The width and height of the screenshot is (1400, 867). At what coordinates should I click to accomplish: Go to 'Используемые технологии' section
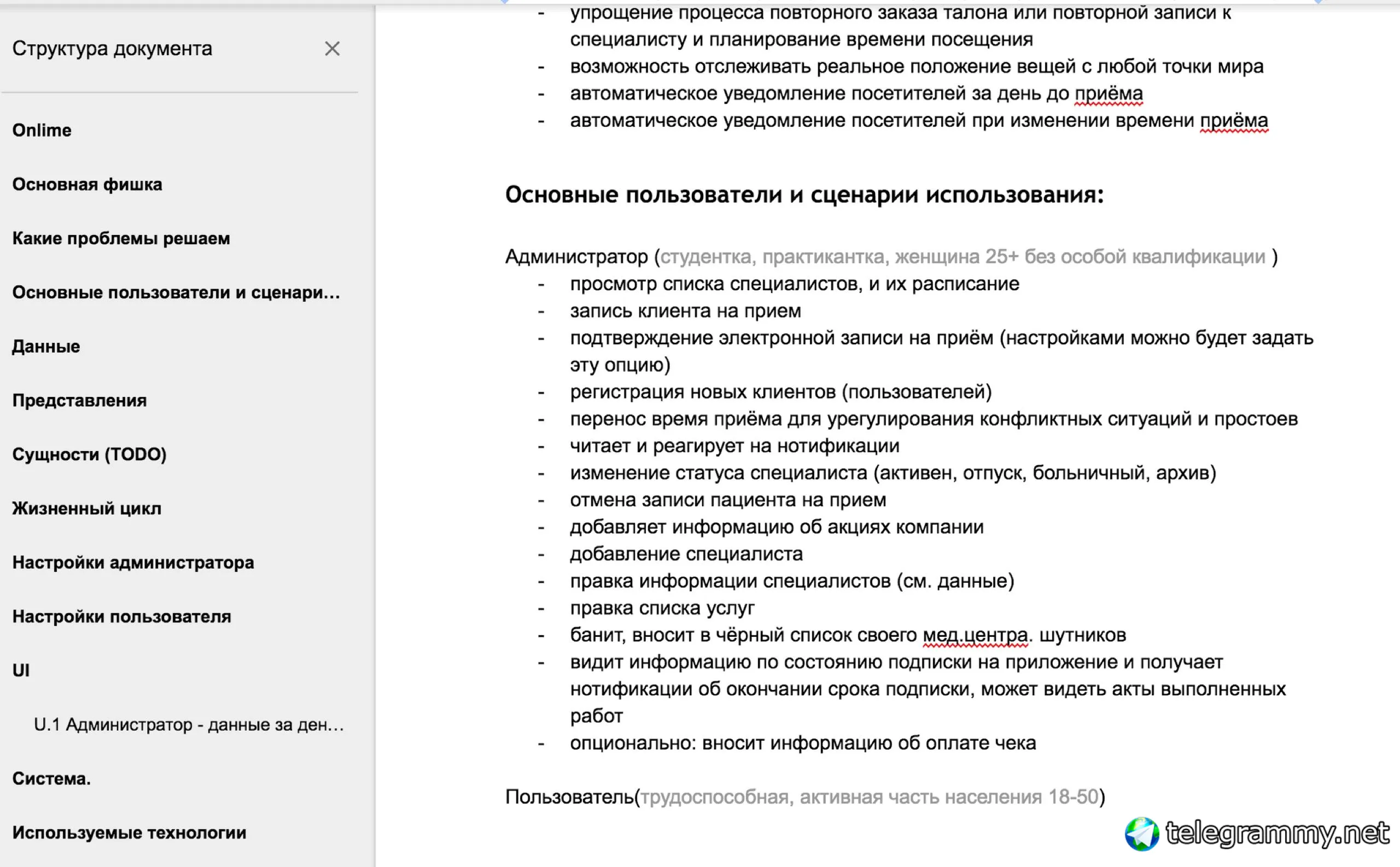point(129,833)
